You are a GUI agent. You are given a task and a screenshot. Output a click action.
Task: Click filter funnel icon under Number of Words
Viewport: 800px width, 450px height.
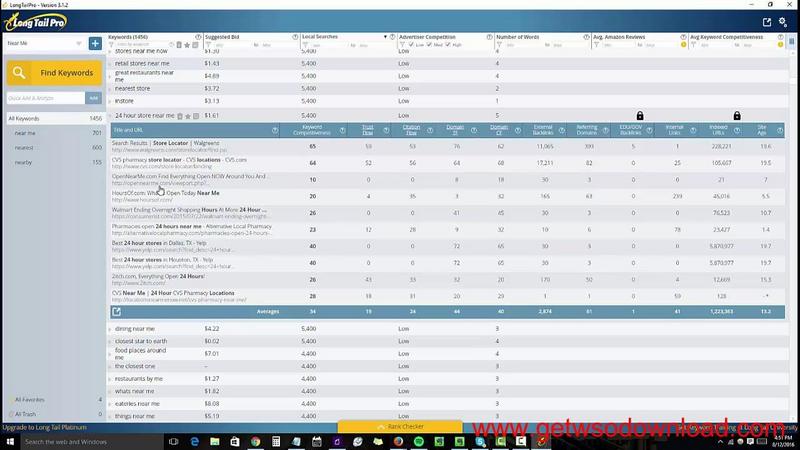point(499,45)
